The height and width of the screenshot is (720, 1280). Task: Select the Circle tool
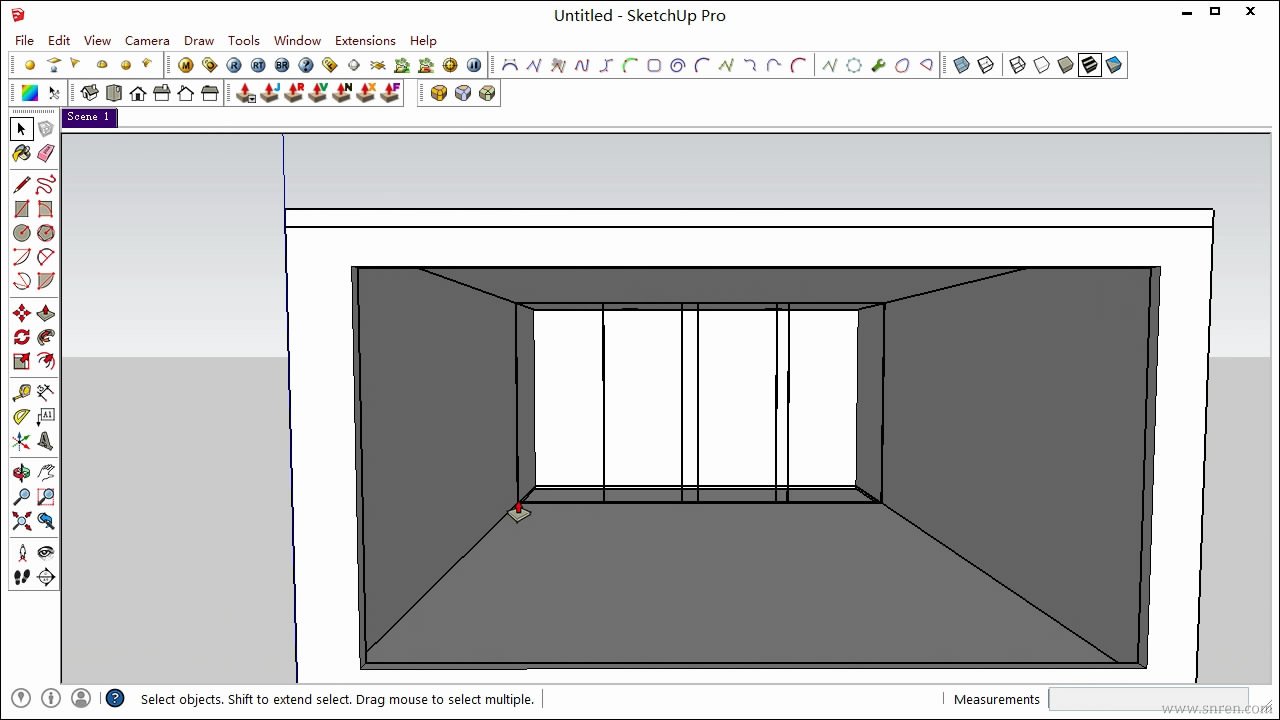(21, 233)
